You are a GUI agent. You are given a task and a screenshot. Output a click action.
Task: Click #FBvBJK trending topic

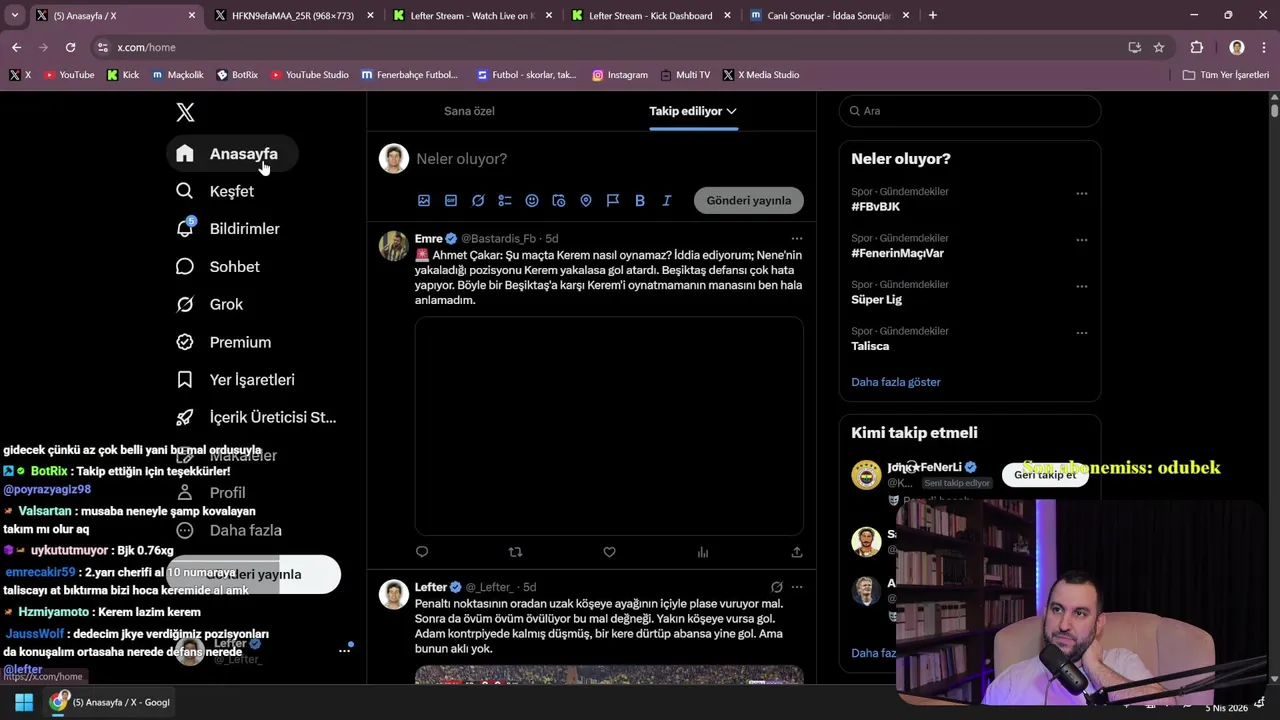[876, 207]
